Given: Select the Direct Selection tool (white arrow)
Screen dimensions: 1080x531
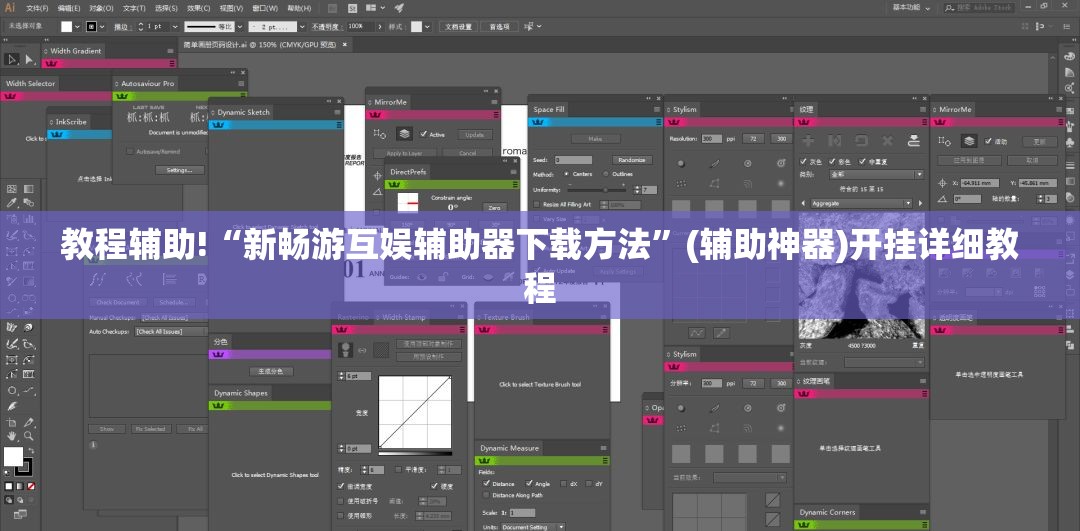Looking at the screenshot, I should pos(29,60).
